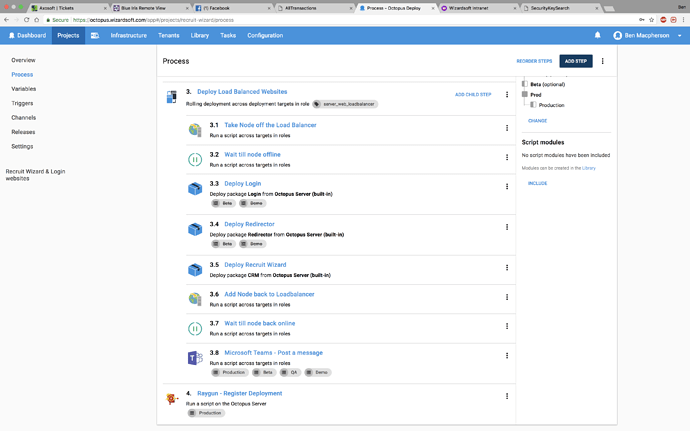Viewport: 690px width, 431px height.
Task: Toggle the Production environment checkbox
Action: (x=533, y=105)
